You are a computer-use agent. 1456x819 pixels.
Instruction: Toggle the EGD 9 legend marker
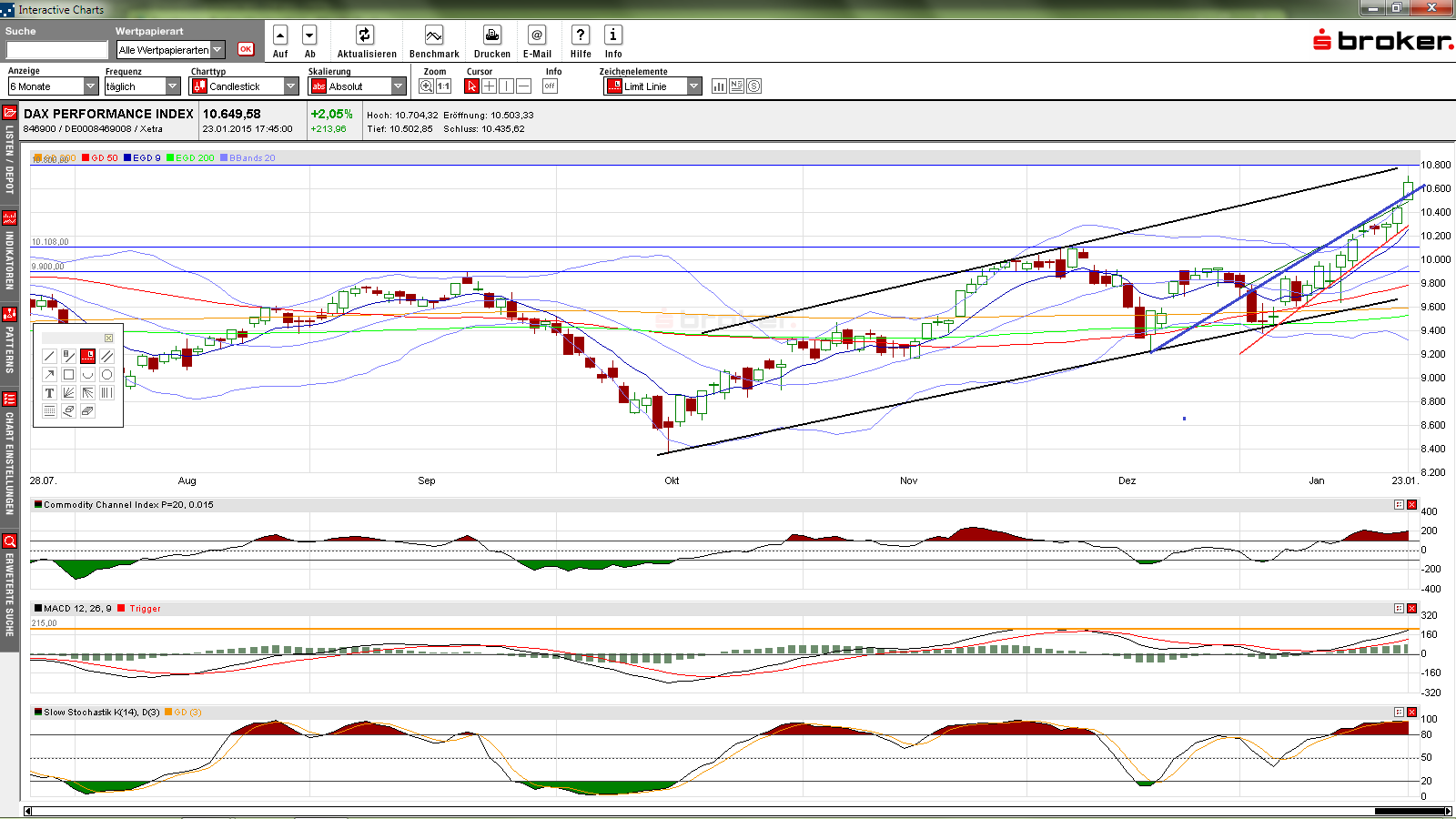point(127,158)
